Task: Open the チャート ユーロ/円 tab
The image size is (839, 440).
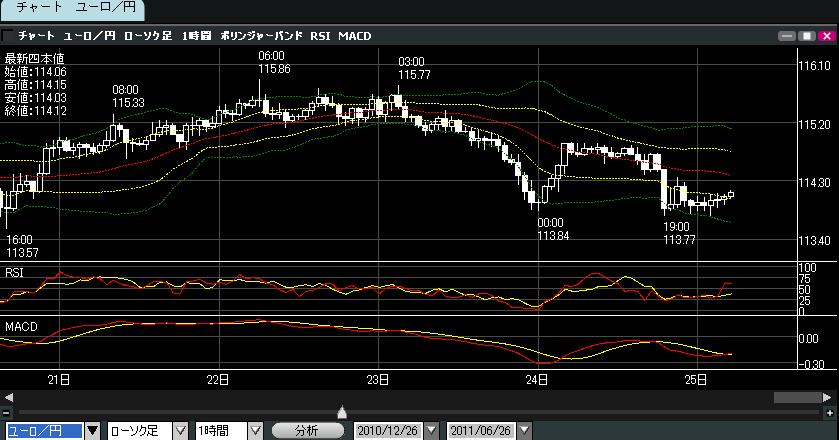Action: [x=72, y=9]
